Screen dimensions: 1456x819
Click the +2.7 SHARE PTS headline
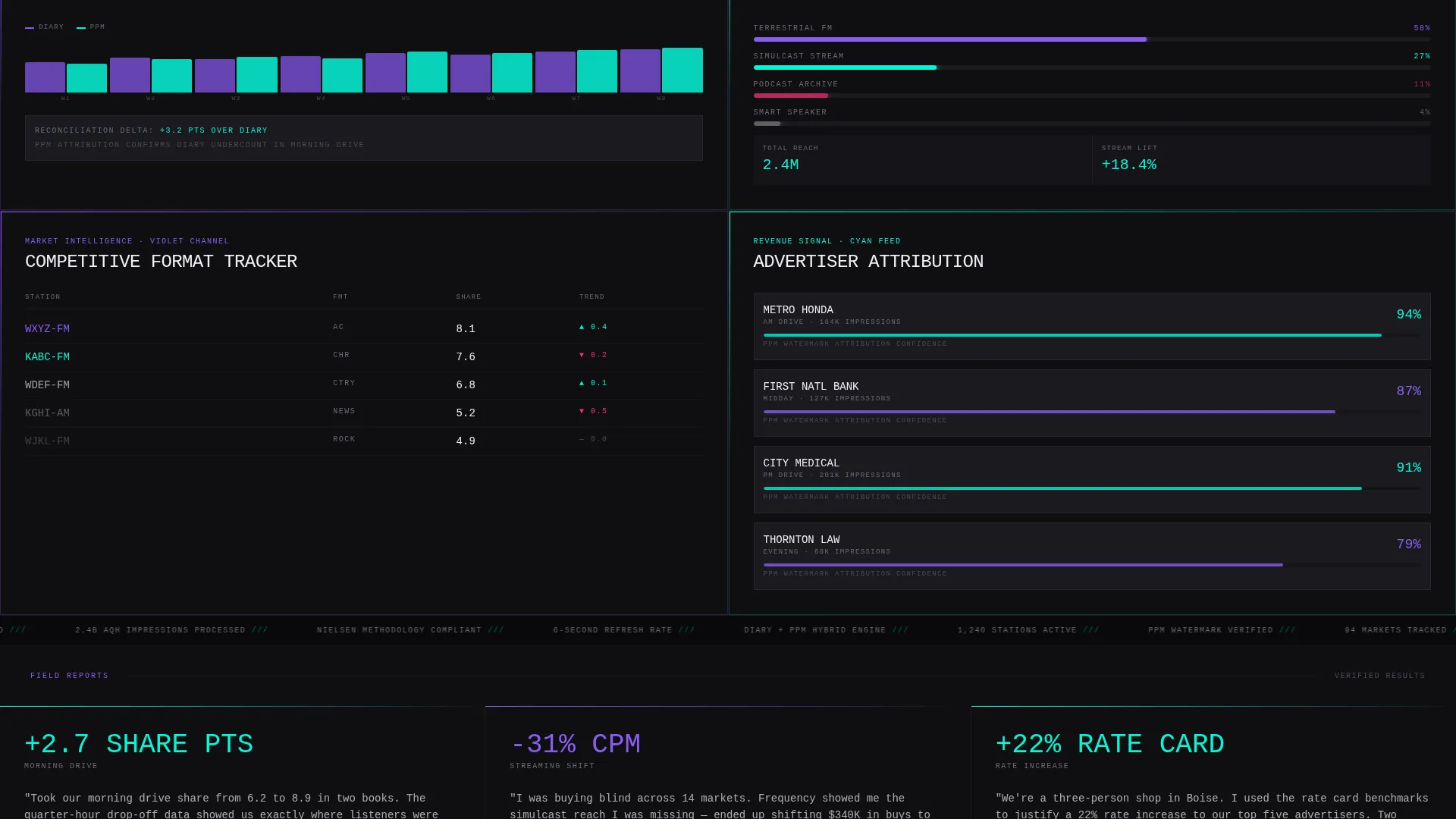(139, 745)
